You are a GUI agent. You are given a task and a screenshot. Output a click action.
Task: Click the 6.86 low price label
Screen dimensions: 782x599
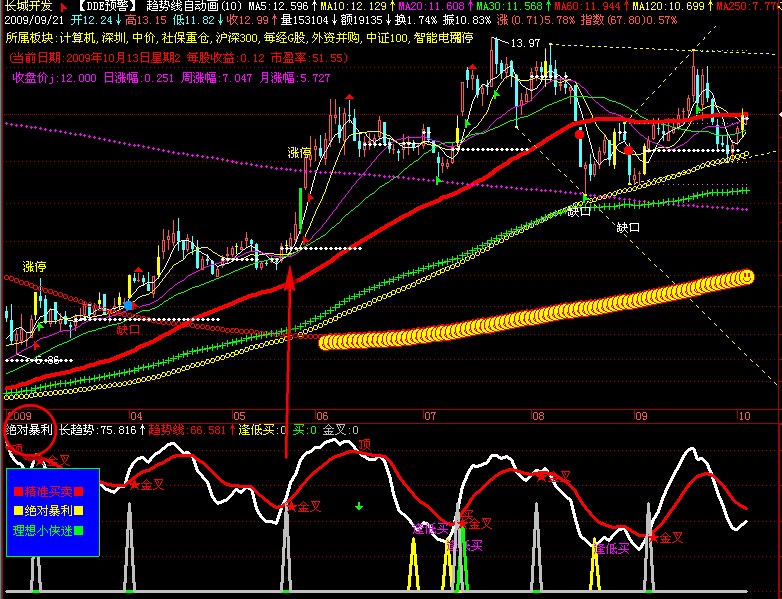pos(47,360)
